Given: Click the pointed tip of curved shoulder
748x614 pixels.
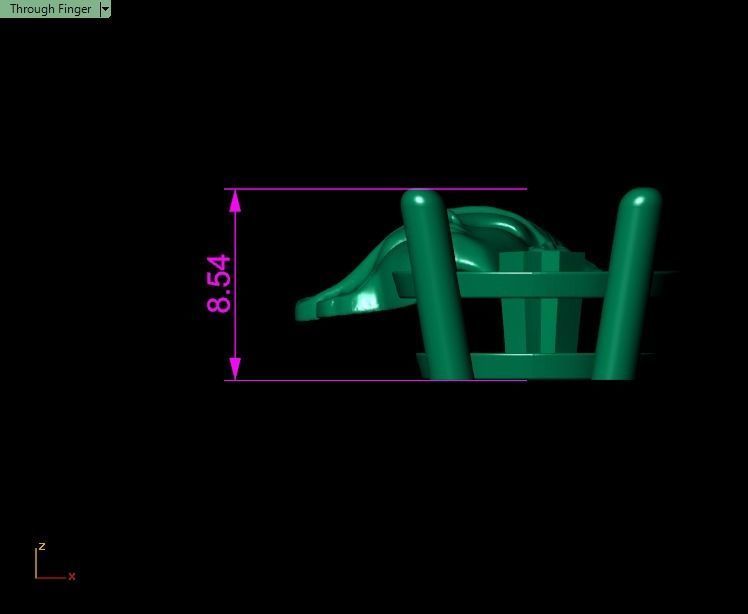Looking at the screenshot, I should pos(301,310).
